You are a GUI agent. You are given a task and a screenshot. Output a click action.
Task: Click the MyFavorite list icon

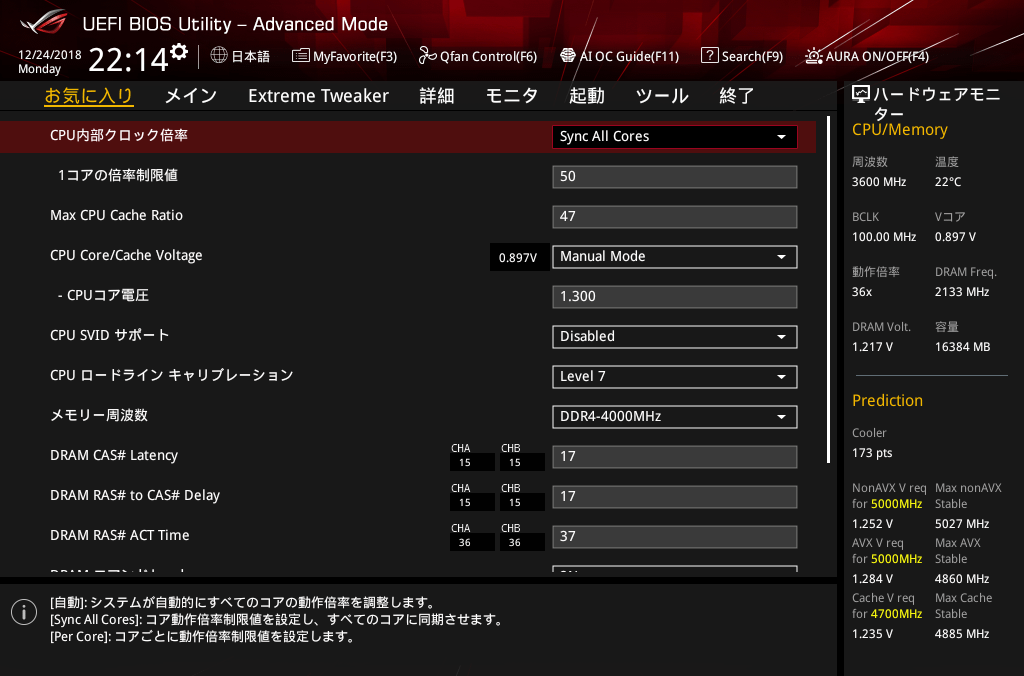click(300, 56)
